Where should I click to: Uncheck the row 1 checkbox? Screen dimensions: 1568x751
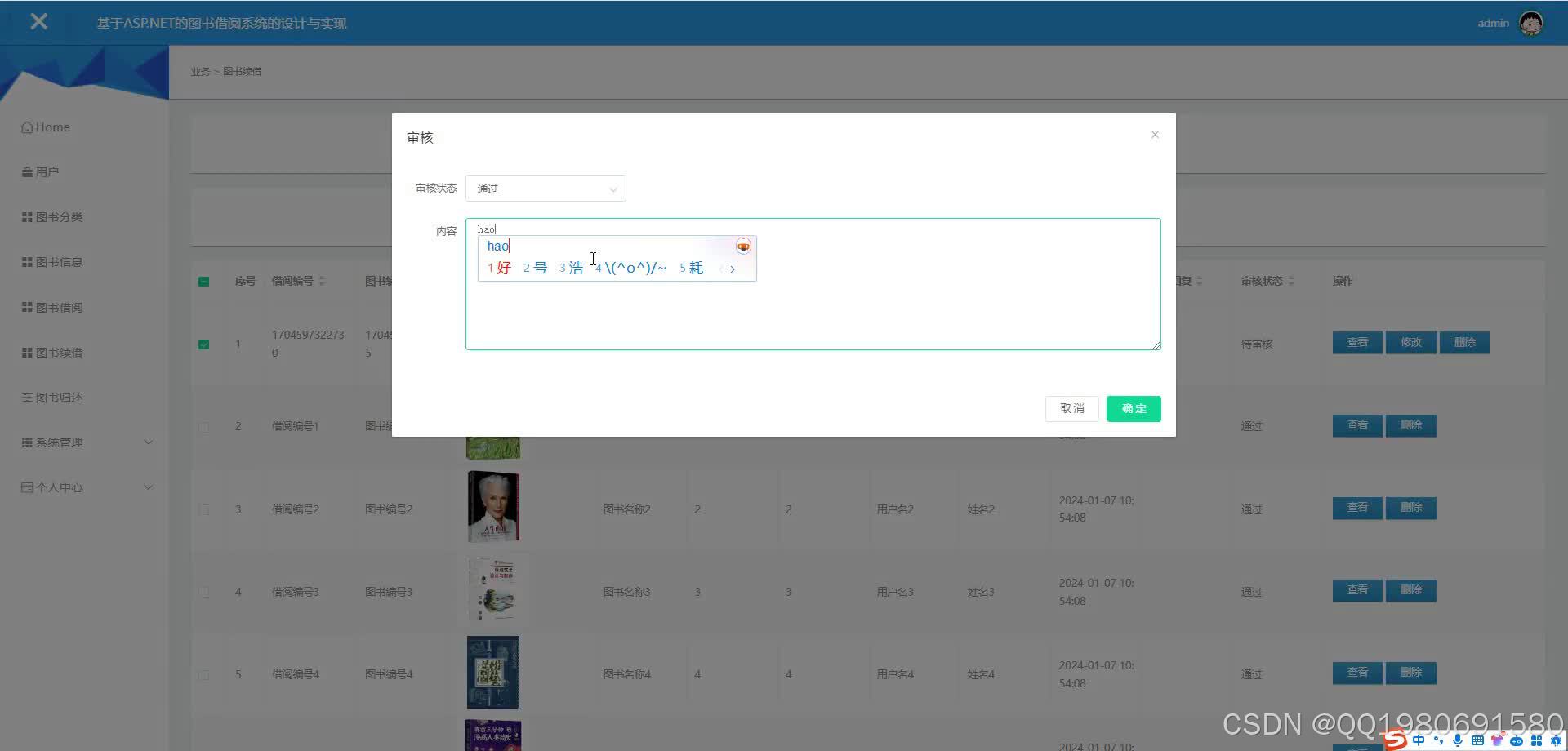204,344
